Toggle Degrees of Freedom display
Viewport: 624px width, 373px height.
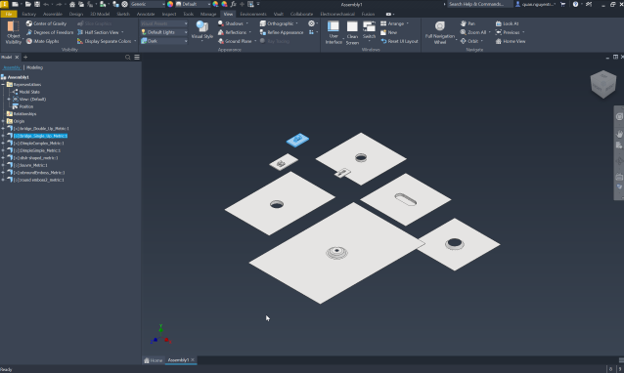[50, 32]
